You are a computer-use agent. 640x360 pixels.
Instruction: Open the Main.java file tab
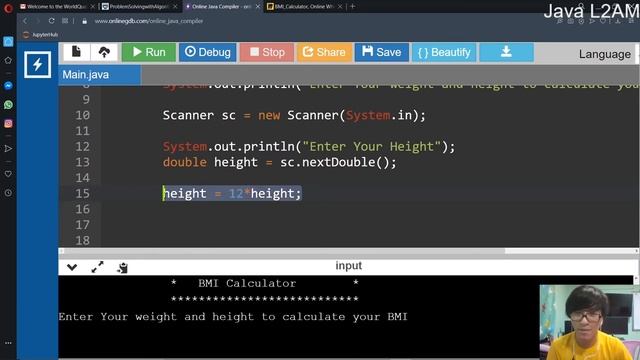[x=100, y=75]
